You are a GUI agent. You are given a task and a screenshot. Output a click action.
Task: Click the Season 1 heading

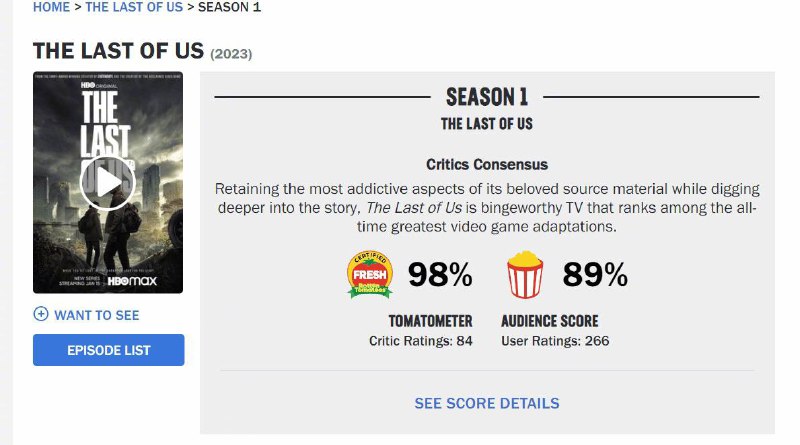tap(487, 97)
